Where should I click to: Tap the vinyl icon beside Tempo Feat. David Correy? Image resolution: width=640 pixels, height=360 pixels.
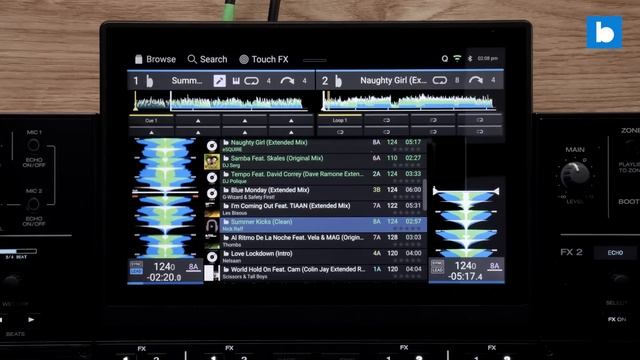(x=212, y=178)
